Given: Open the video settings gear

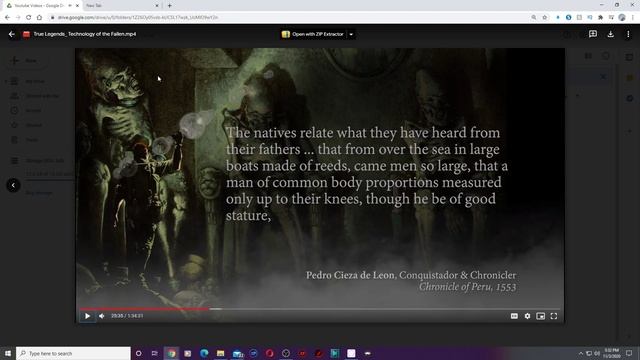Looking at the screenshot, I should coord(527,316).
